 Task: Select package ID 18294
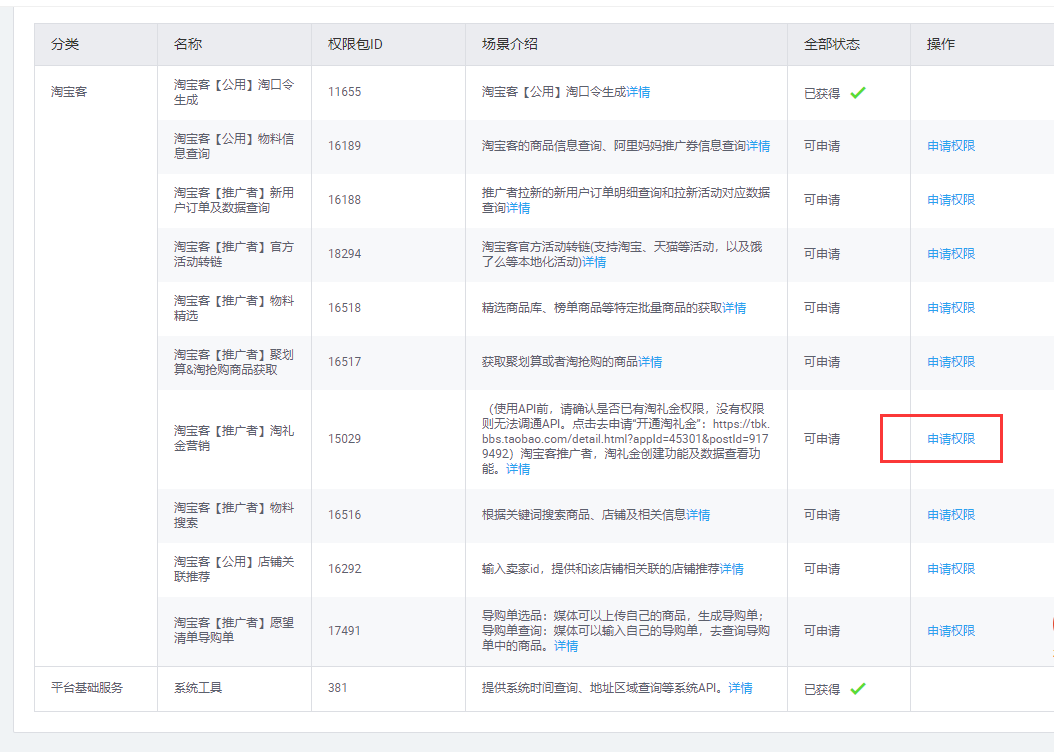[x=344, y=253]
